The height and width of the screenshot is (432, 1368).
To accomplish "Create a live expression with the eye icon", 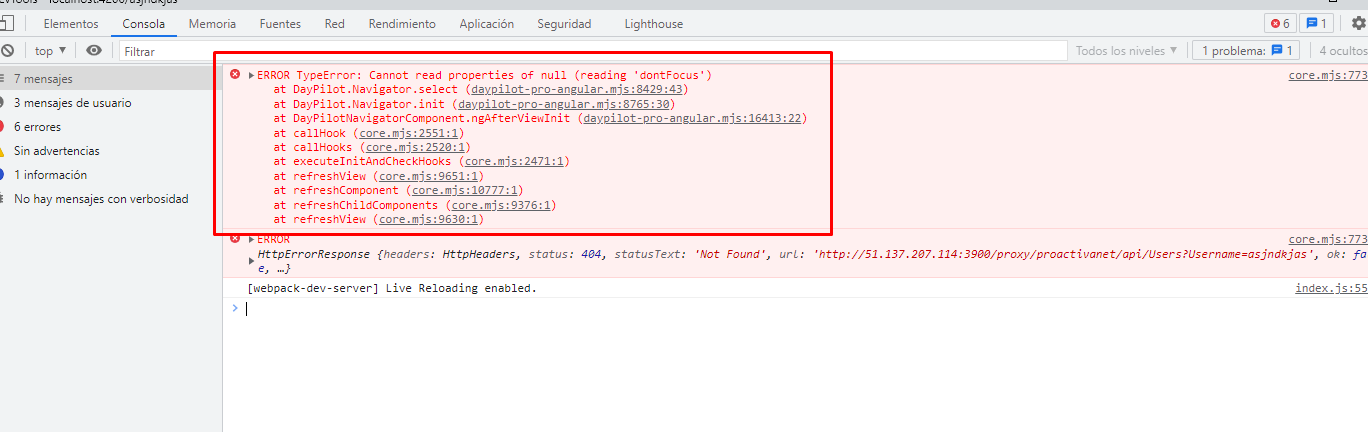I will coord(94,50).
